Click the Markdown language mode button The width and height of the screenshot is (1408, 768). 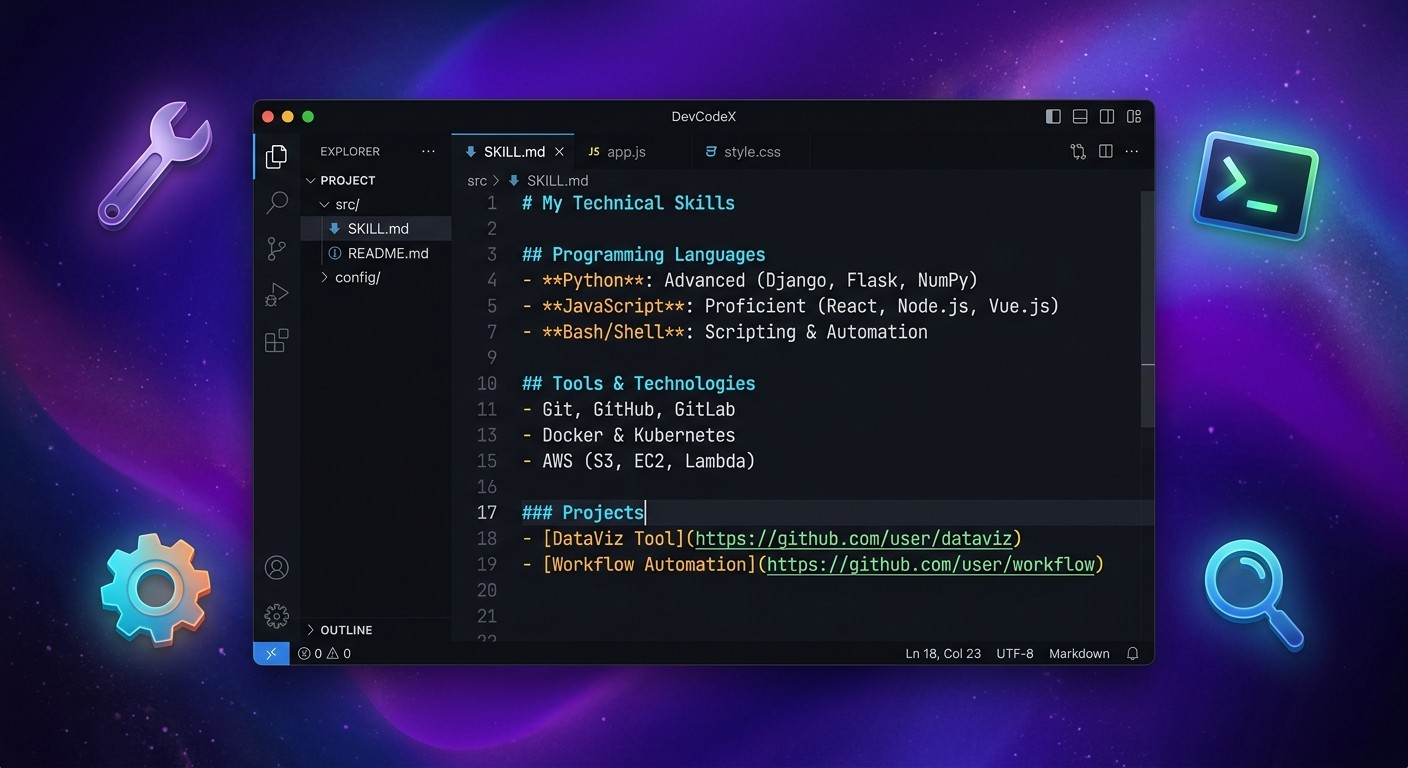click(1078, 653)
